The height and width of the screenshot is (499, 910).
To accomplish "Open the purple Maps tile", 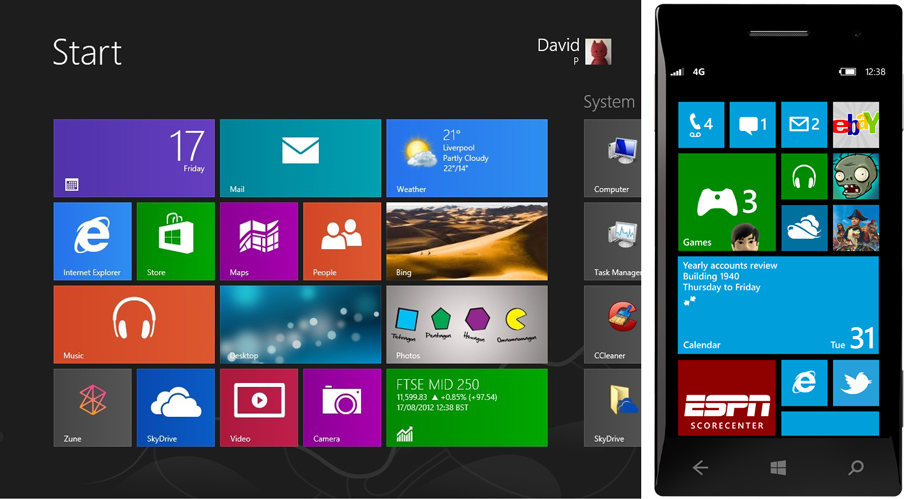I will tap(259, 241).
